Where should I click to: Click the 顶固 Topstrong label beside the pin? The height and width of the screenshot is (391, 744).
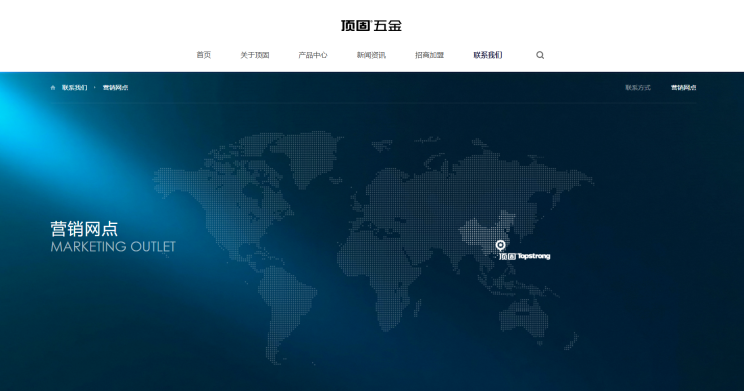525,256
